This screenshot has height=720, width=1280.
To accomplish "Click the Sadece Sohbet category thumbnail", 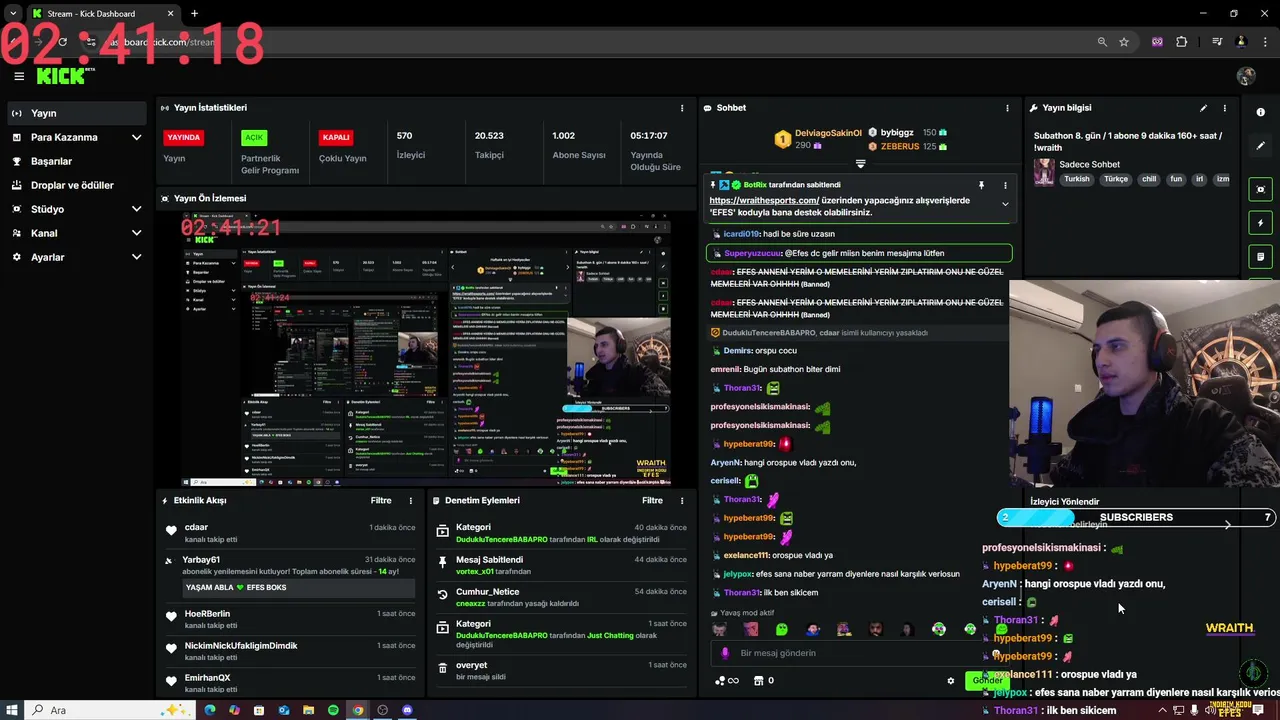I will [1044, 172].
